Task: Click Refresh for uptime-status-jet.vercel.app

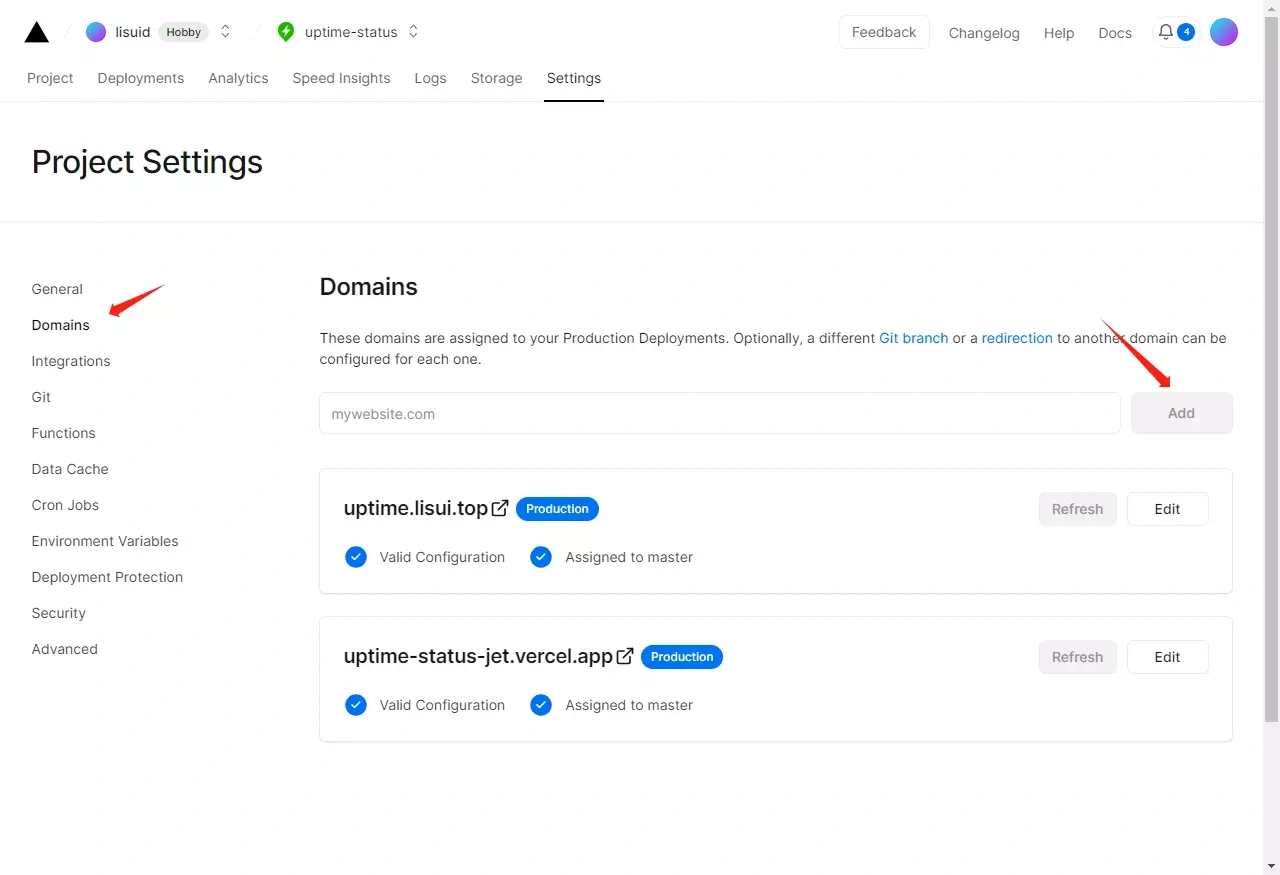Action: [1077, 657]
